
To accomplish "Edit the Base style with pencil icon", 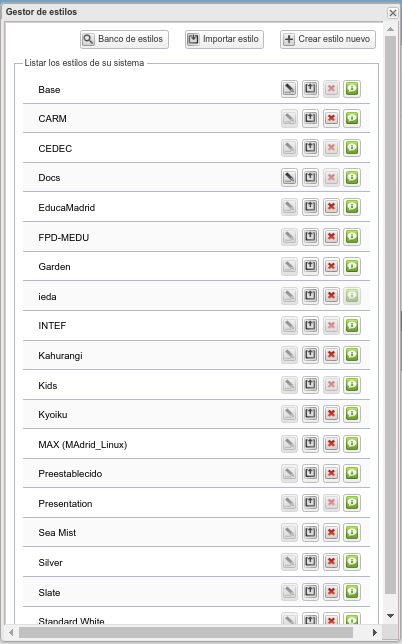I will (x=289, y=89).
